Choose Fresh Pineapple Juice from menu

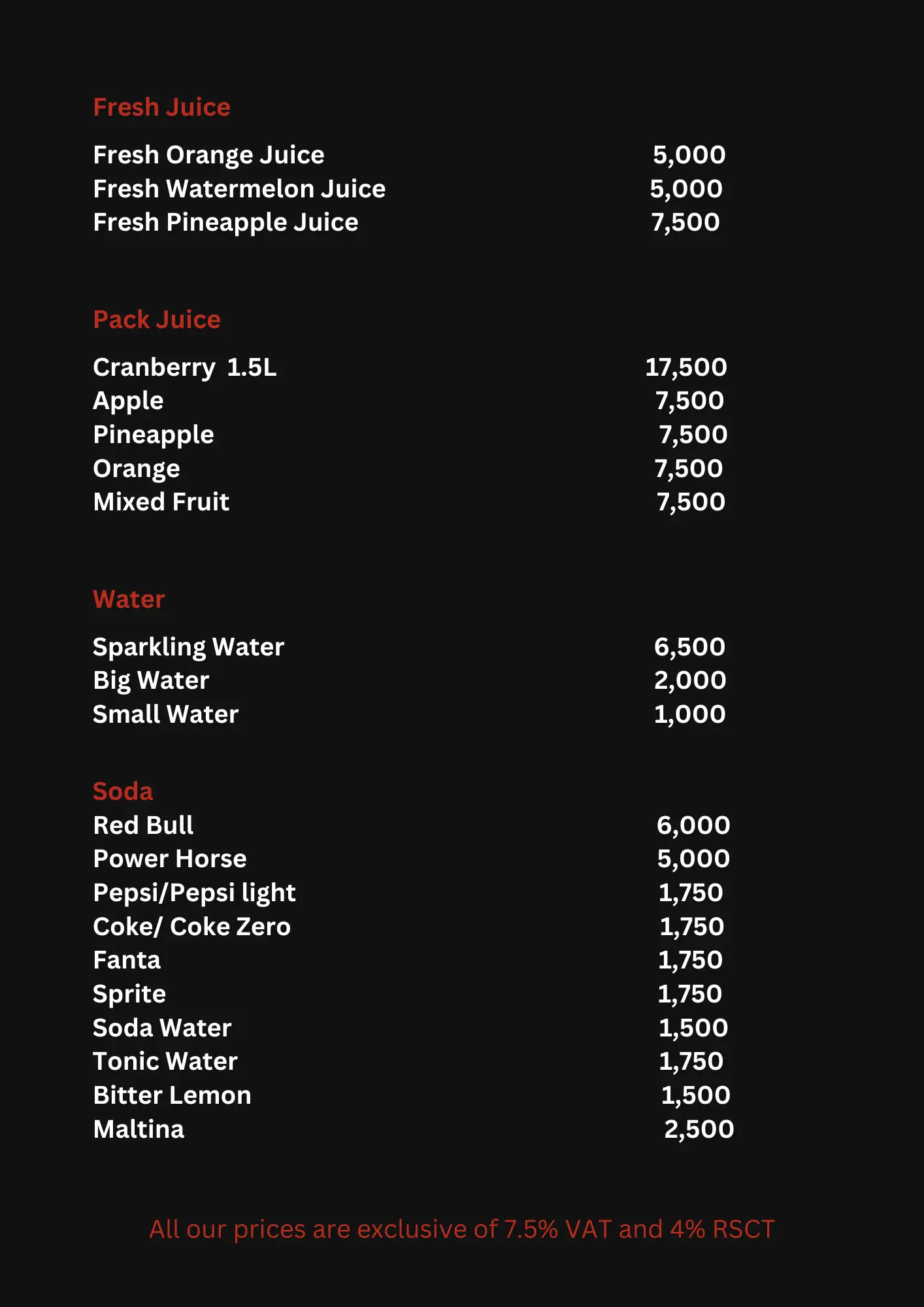click(225, 223)
